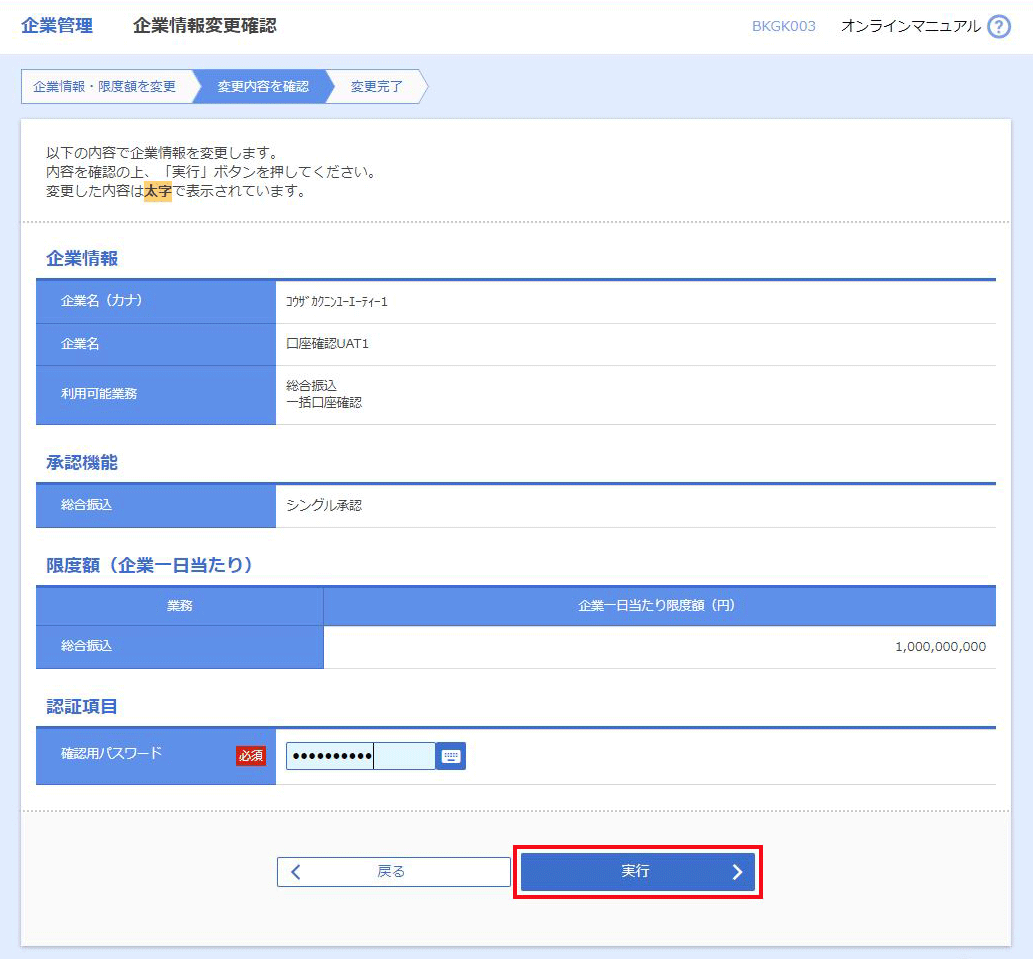1033x959 pixels.
Task: Click the limit amount 1,000,000,000
Action: (940, 647)
